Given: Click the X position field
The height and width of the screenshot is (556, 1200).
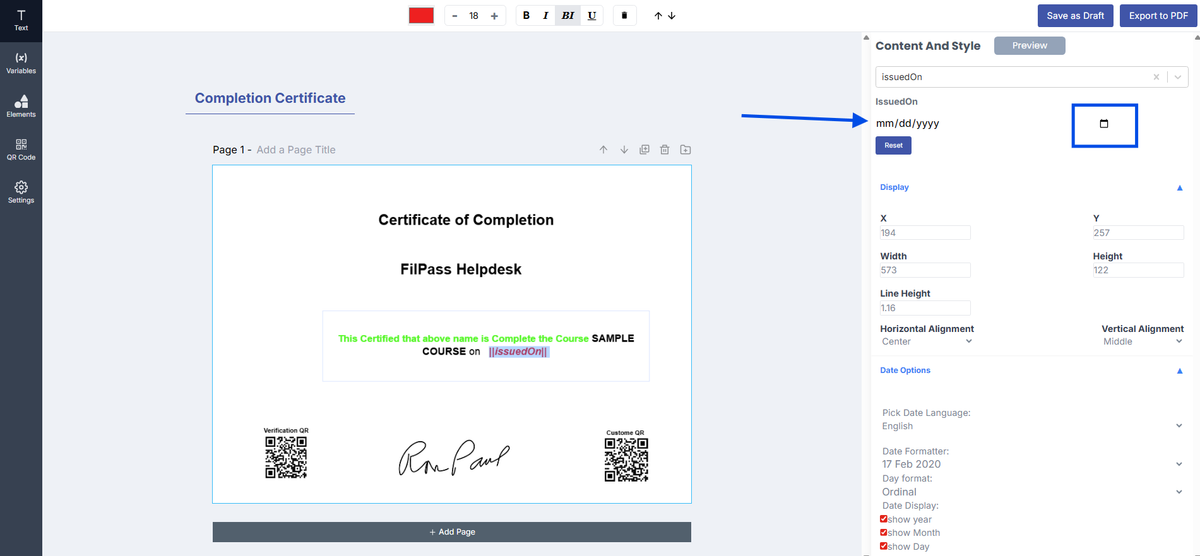Looking at the screenshot, I should (925, 233).
